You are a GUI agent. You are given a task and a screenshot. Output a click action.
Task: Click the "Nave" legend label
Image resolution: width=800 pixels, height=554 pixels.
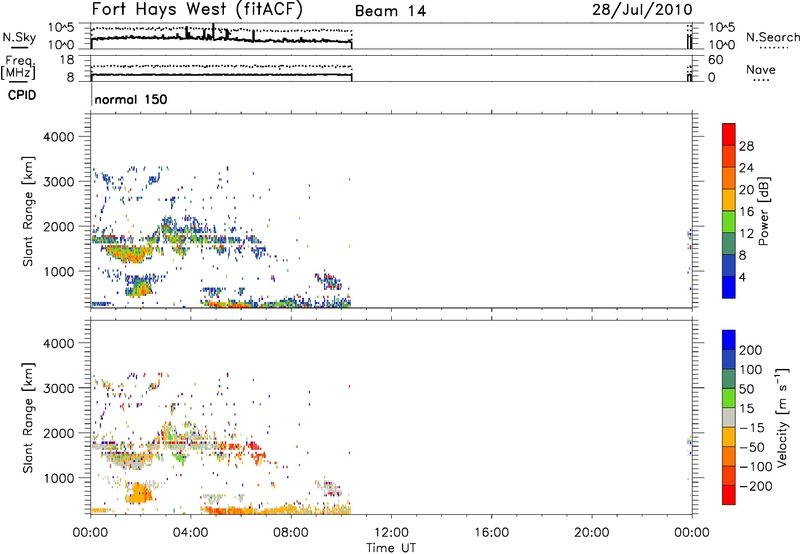(760, 69)
